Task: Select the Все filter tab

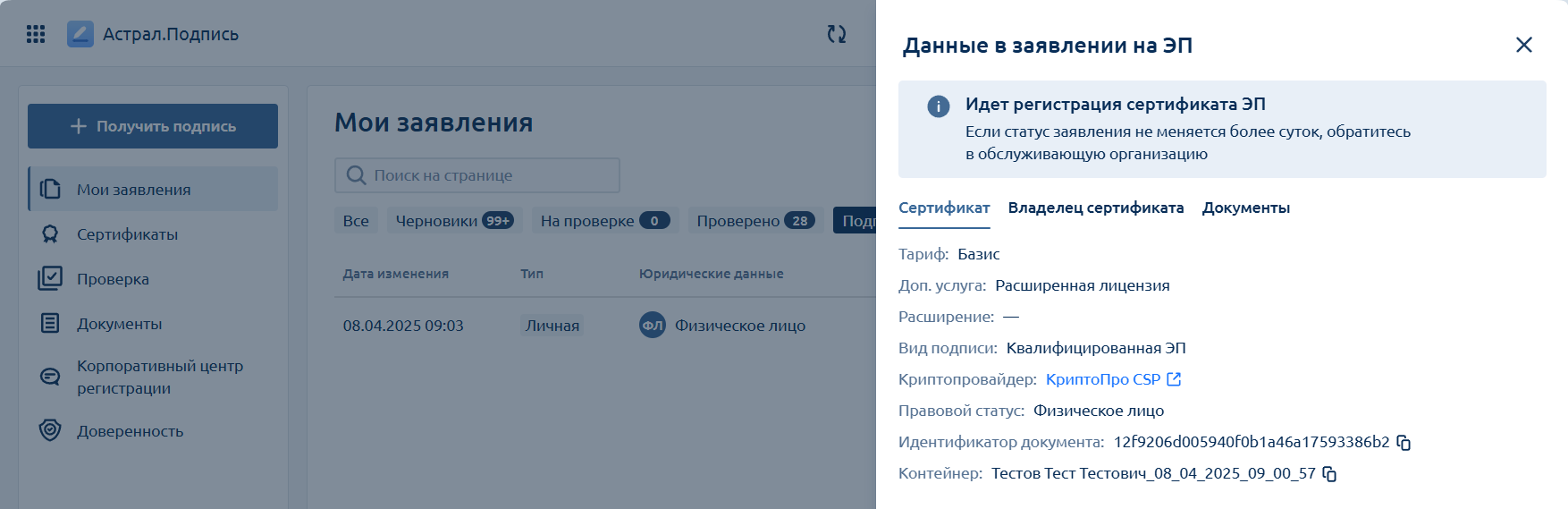Action: (356, 220)
